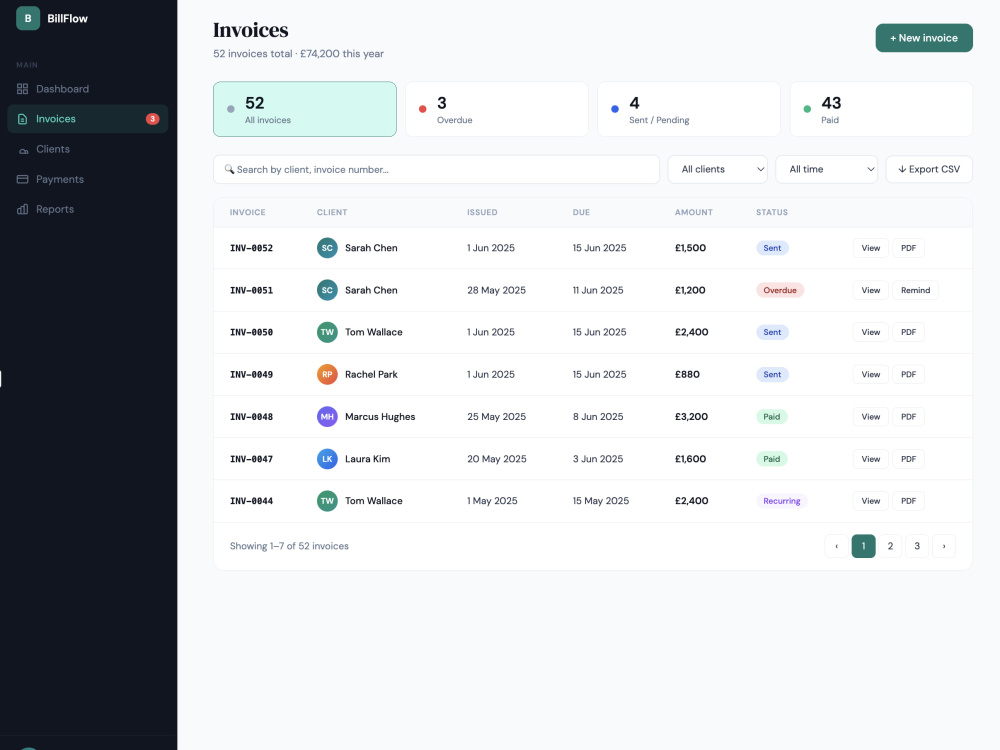Click the BillFlow logo icon
Screen dimensions: 1000x750
point(27,18)
